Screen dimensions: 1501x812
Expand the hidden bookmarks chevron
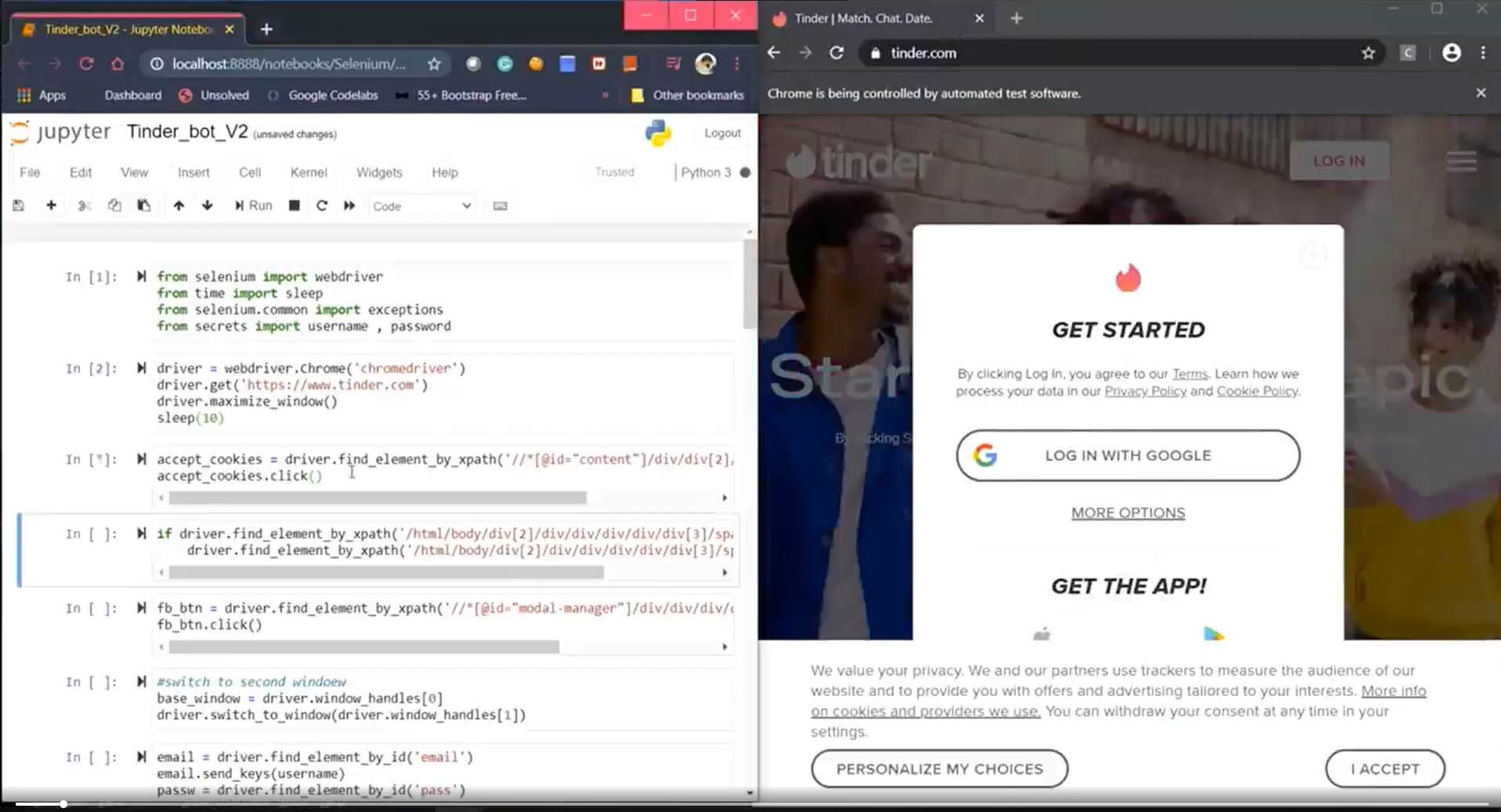tap(604, 95)
